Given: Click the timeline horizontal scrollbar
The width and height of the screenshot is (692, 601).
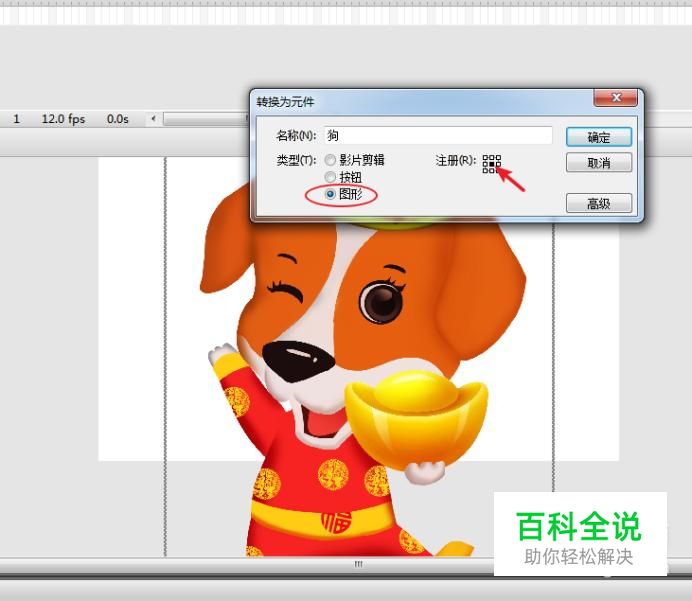Looking at the screenshot, I should coord(206,119).
